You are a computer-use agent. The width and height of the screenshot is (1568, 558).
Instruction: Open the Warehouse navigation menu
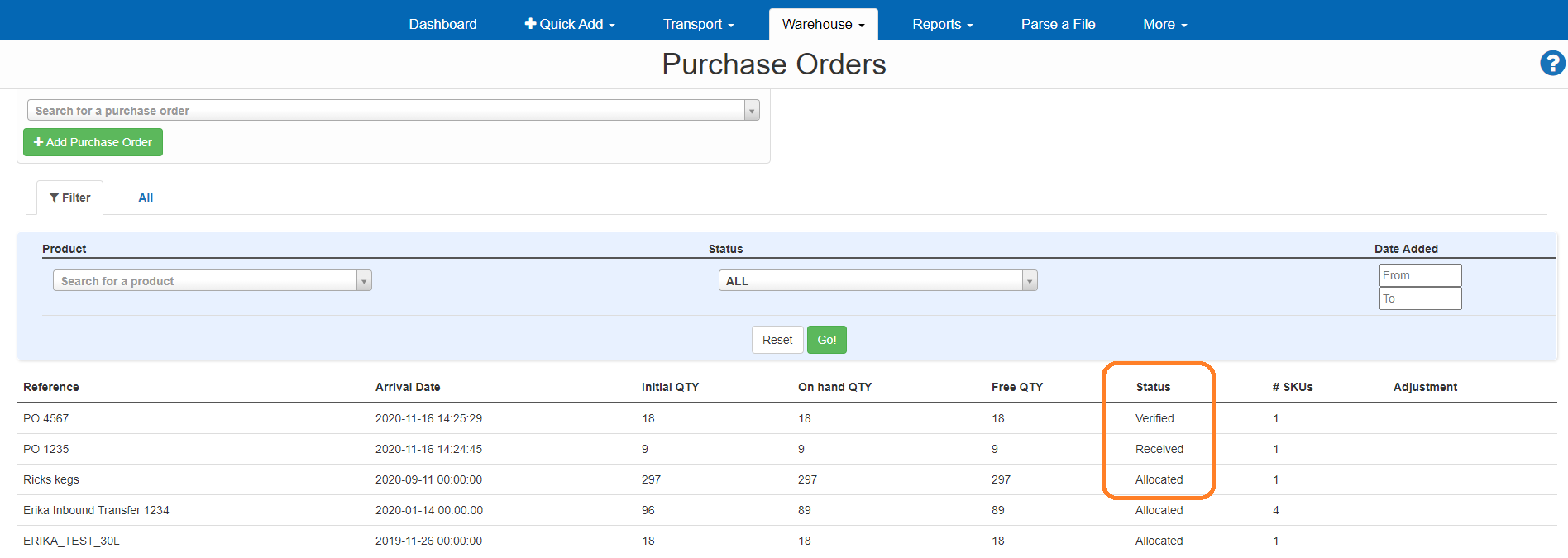click(x=823, y=25)
